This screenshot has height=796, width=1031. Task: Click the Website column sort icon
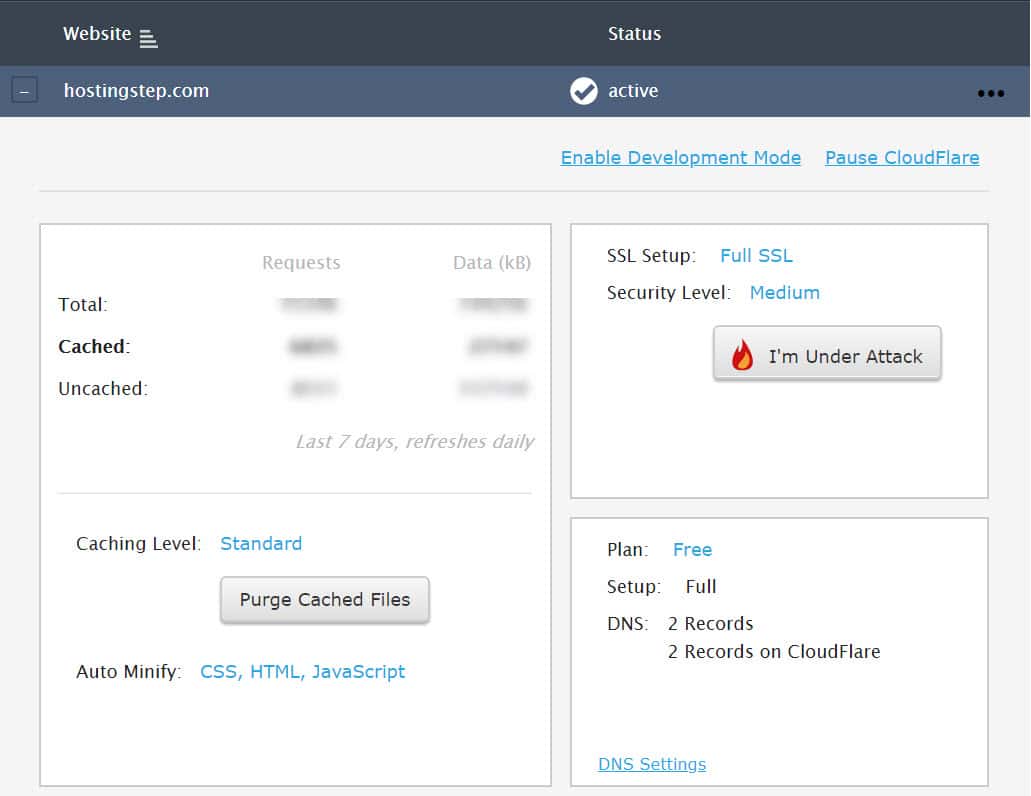click(x=149, y=39)
